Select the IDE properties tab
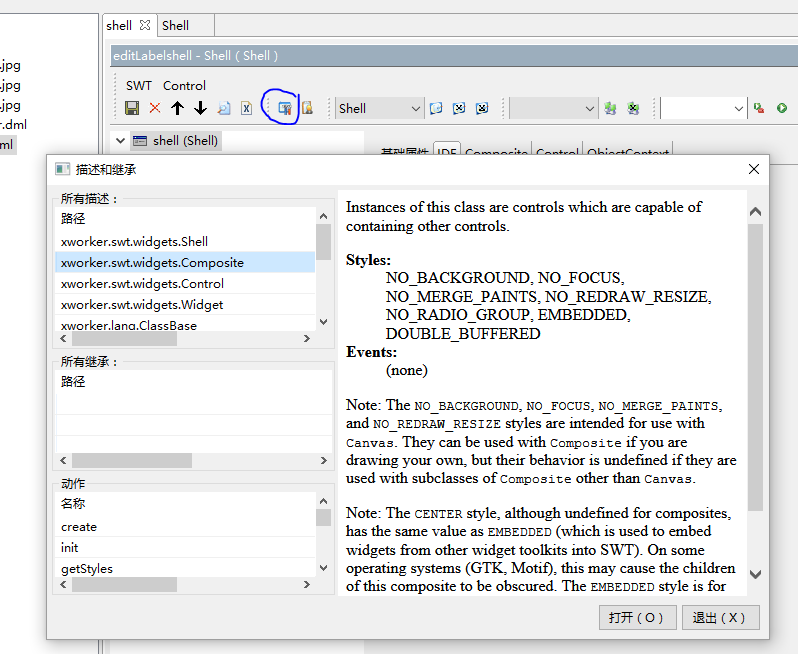The image size is (798, 654). (x=447, y=150)
